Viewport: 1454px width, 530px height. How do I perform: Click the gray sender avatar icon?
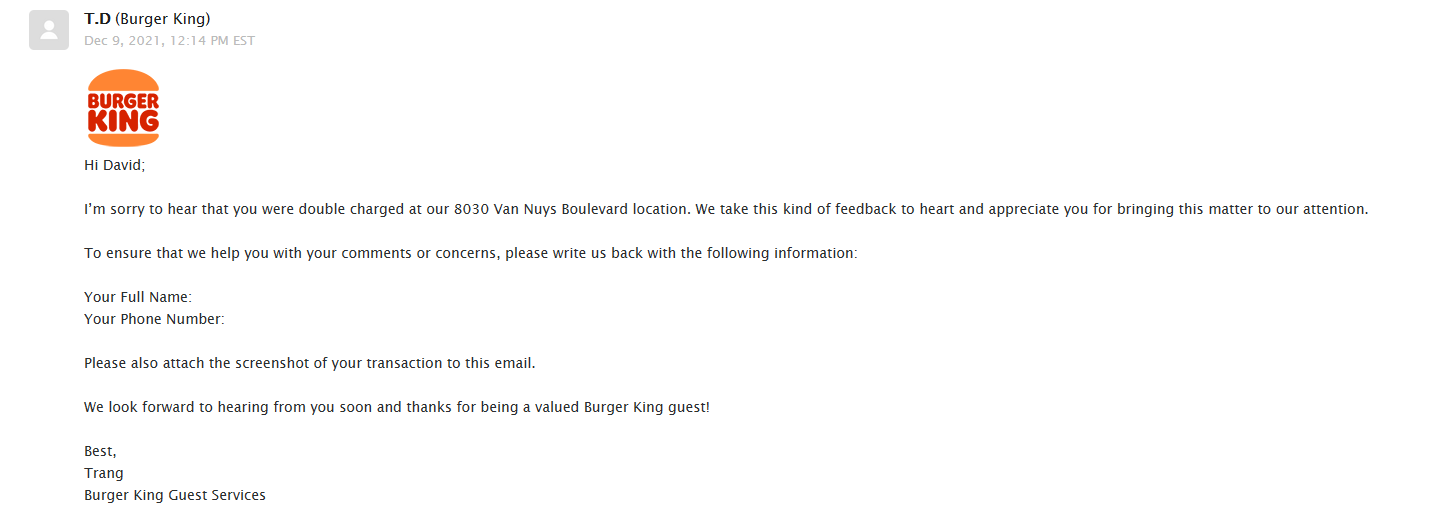click(48, 30)
